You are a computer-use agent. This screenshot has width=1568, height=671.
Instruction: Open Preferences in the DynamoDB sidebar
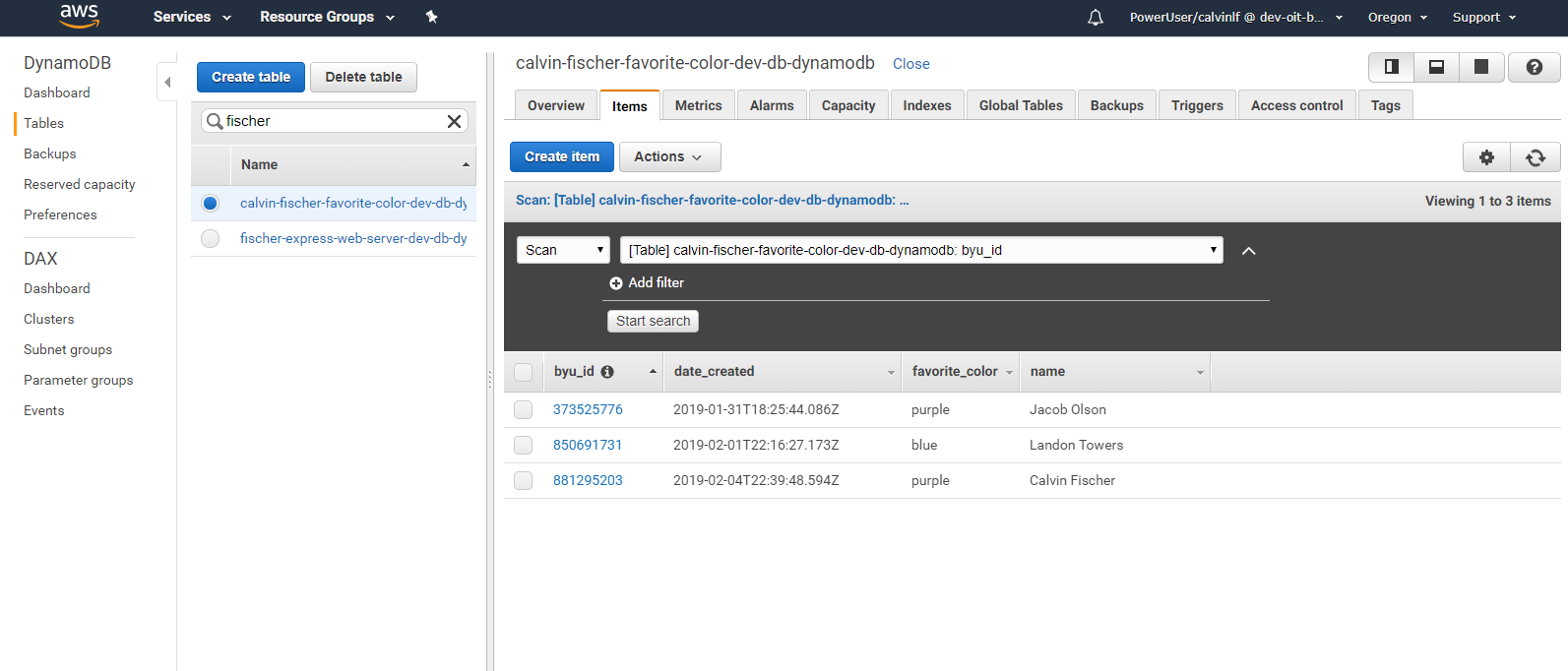[x=60, y=214]
